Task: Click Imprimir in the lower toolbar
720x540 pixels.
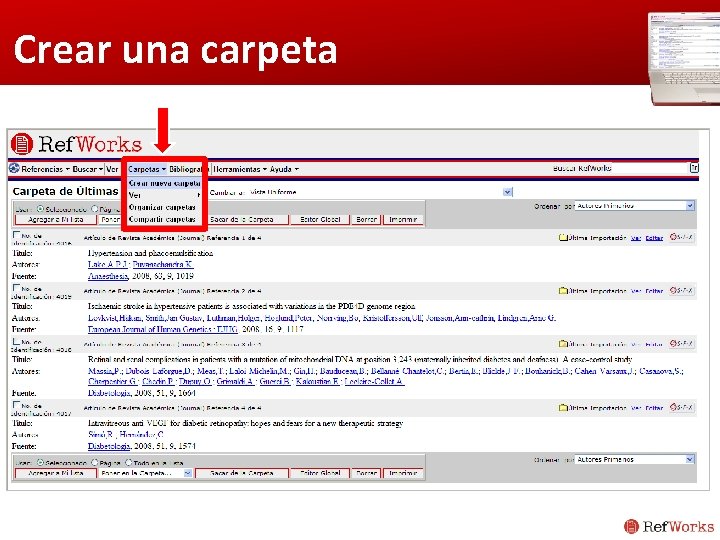Action: tap(403, 473)
